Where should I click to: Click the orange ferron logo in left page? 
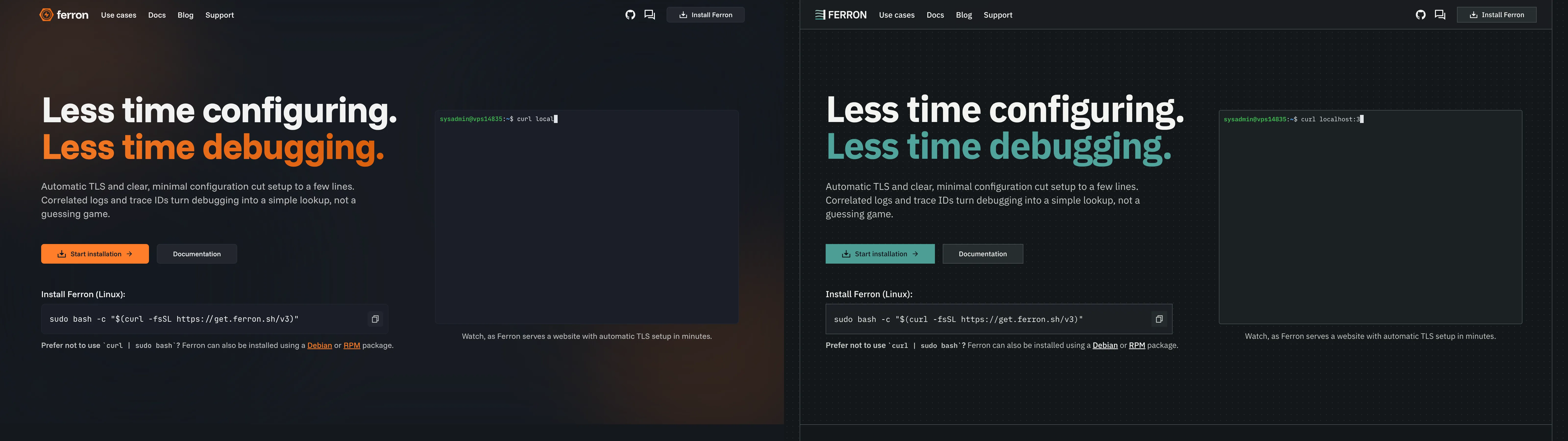tap(64, 15)
